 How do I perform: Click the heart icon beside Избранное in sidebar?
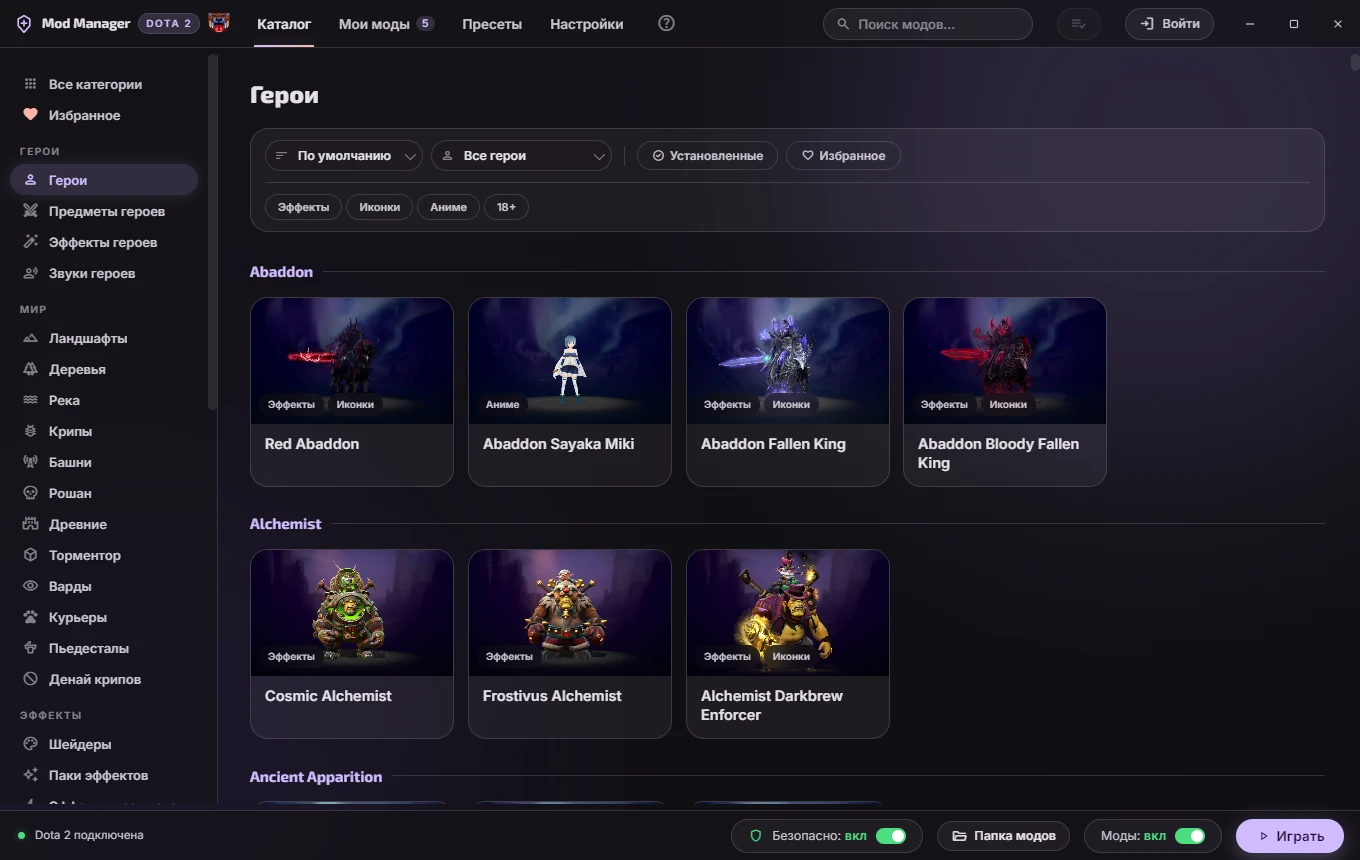[30, 116]
